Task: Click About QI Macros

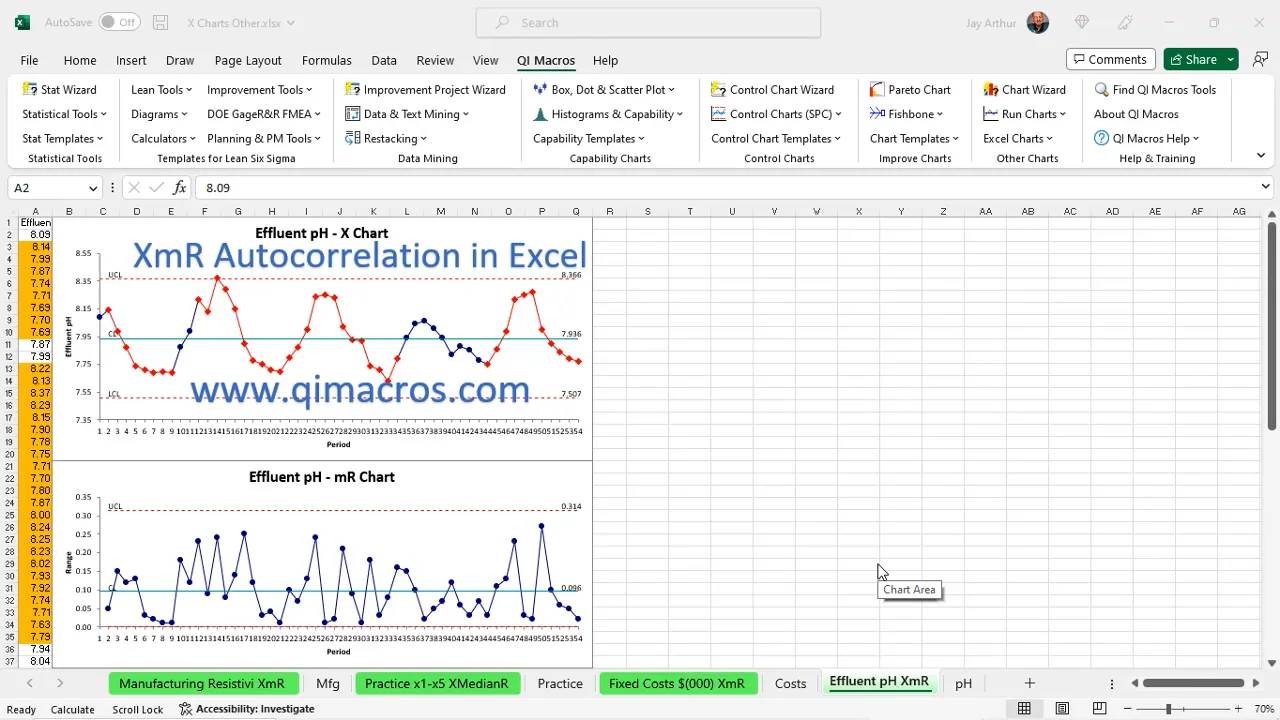Action: (x=1136, y=114)
